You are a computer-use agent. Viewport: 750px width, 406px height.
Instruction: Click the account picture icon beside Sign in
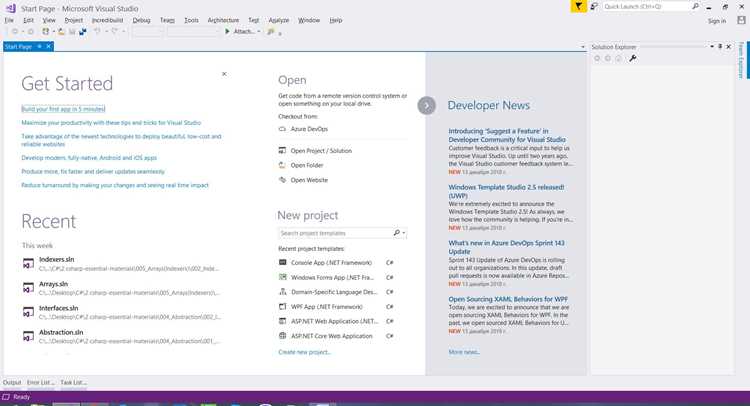click(x=741, y=20)
